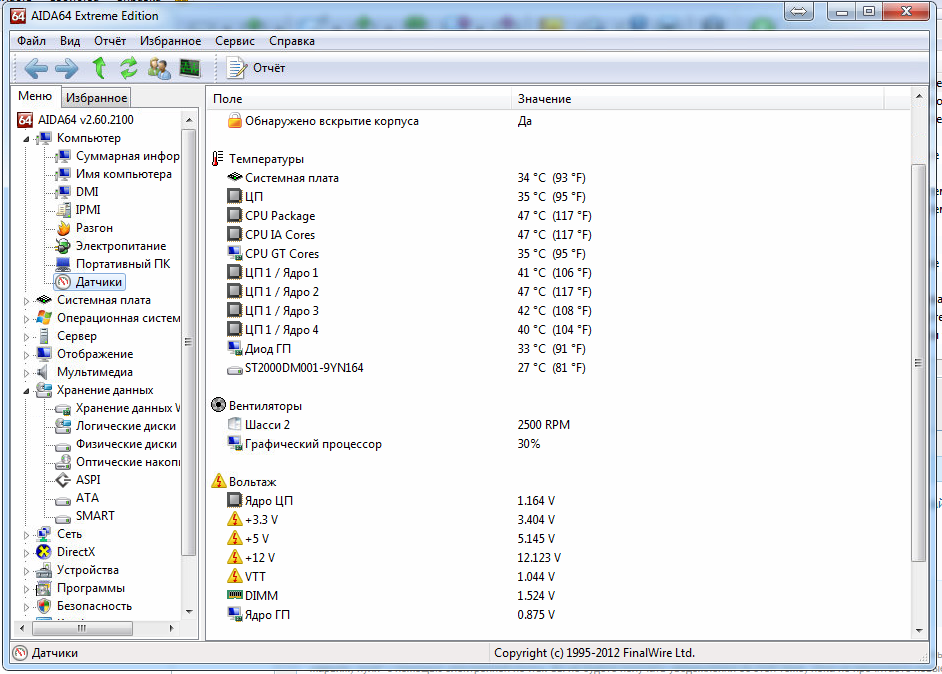Switch to the Меню tab

pyautogui.click(x=35, y=96)
